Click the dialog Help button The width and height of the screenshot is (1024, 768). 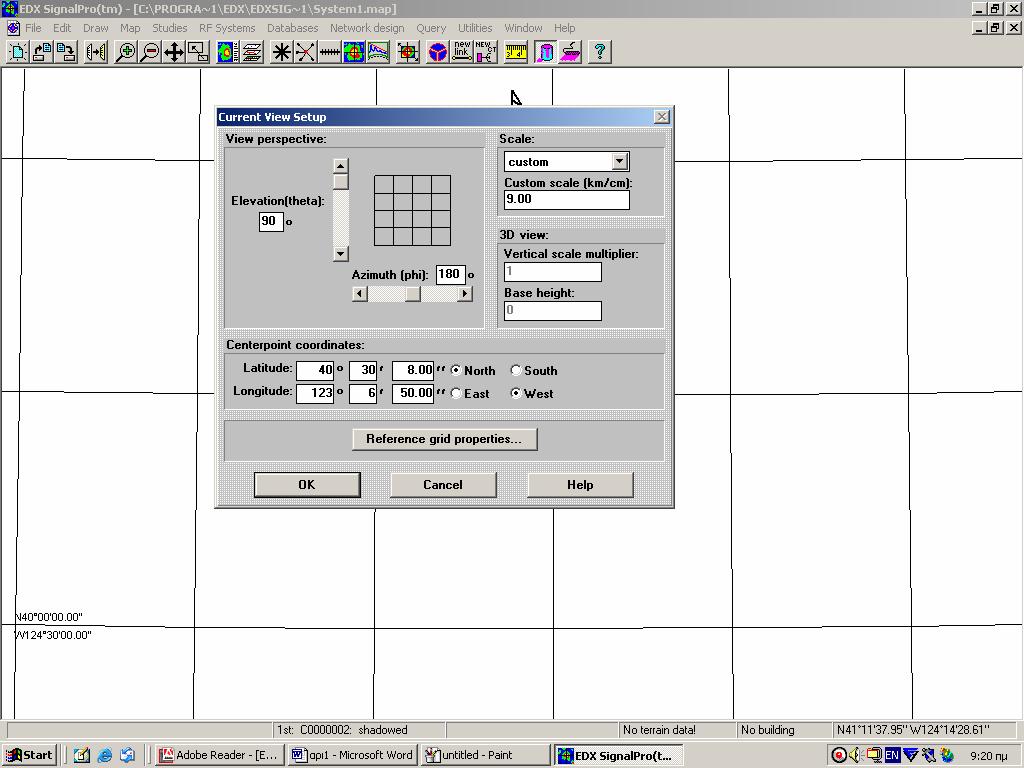tap(580, 485)
